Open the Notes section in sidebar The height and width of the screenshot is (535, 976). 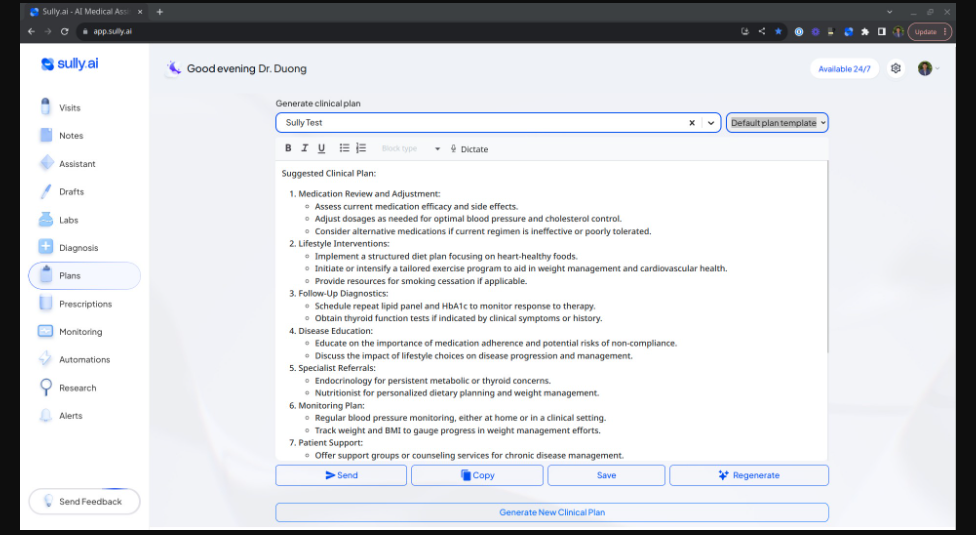[x=70, y=136]
